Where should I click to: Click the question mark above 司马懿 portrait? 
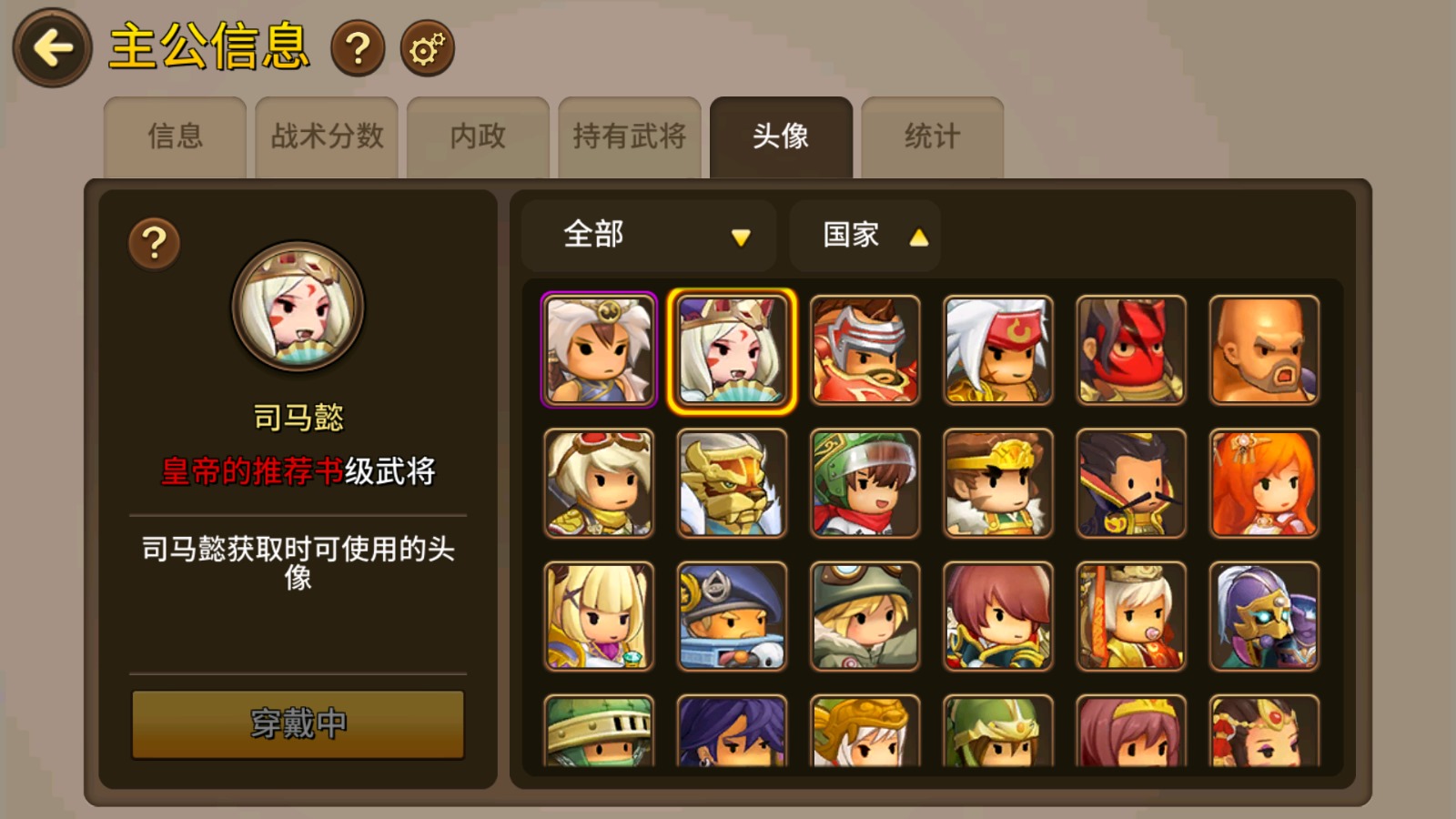pos(155,243)
